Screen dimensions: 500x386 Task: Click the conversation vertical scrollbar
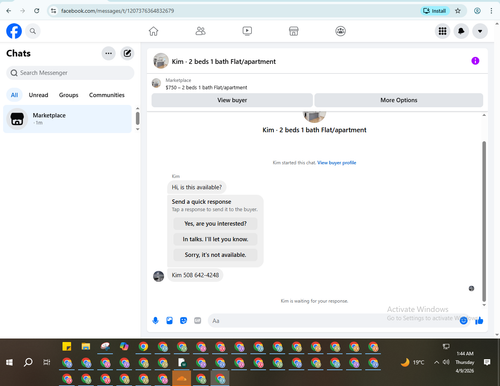pos(484,221)
